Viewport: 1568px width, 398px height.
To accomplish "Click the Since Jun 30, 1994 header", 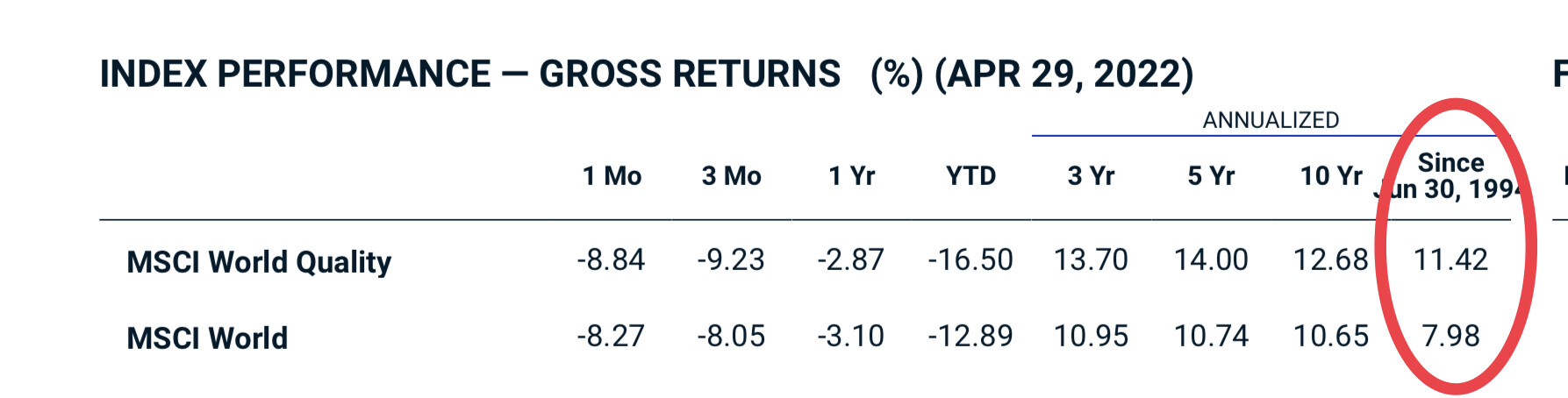I will [x=1450, y=175].
